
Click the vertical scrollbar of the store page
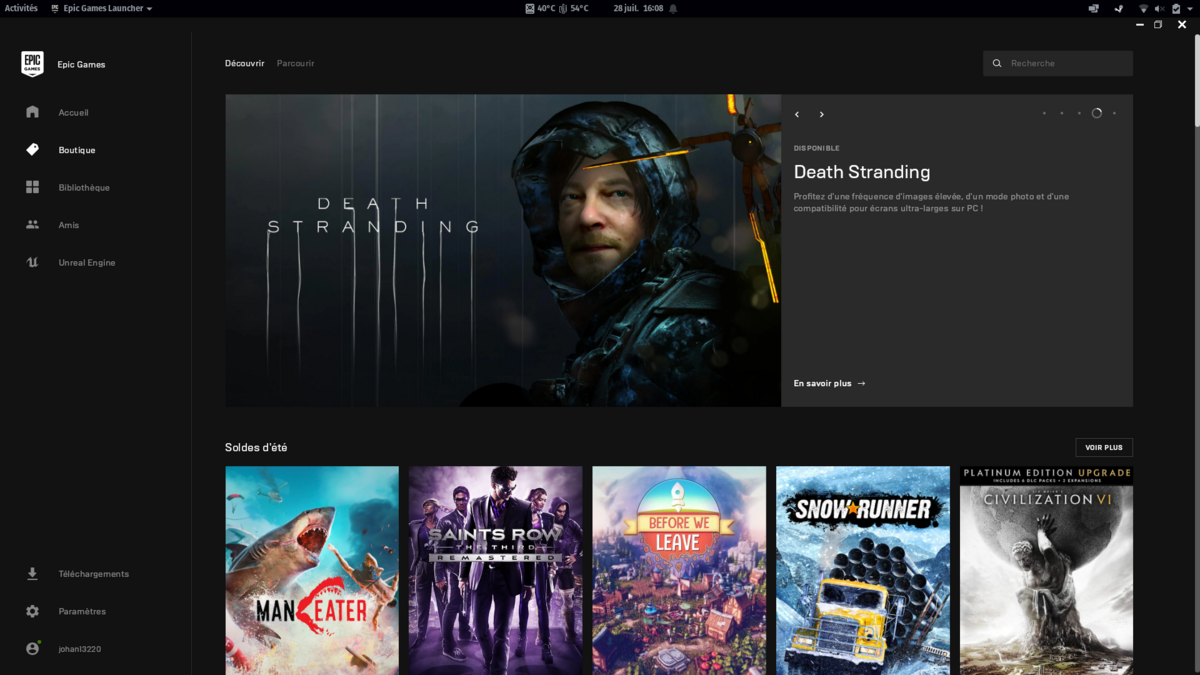click(1195, 82)
